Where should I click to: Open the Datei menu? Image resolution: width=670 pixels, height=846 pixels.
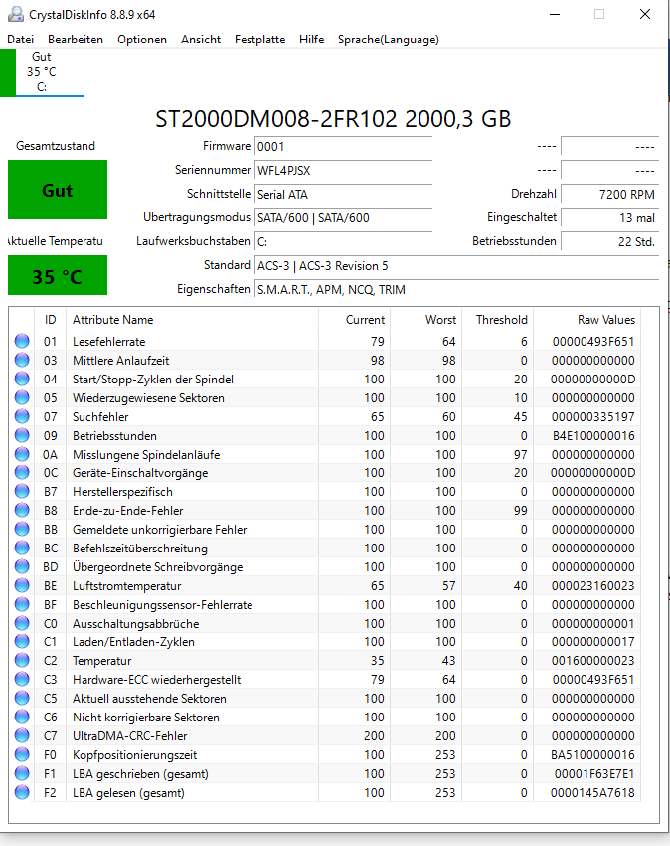point(20,39)
